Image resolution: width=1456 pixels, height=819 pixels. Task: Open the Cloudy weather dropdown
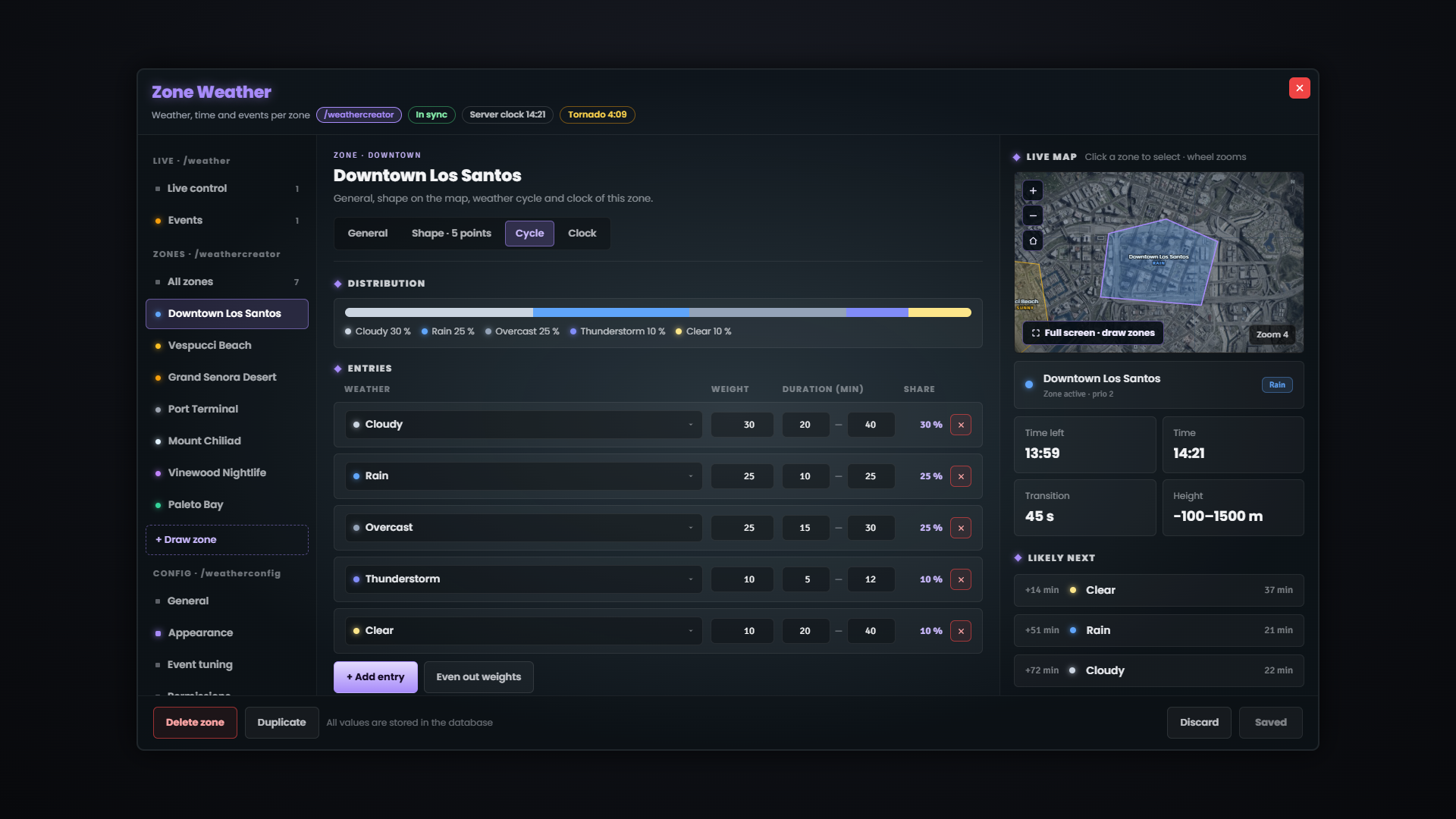click(523, 425)
